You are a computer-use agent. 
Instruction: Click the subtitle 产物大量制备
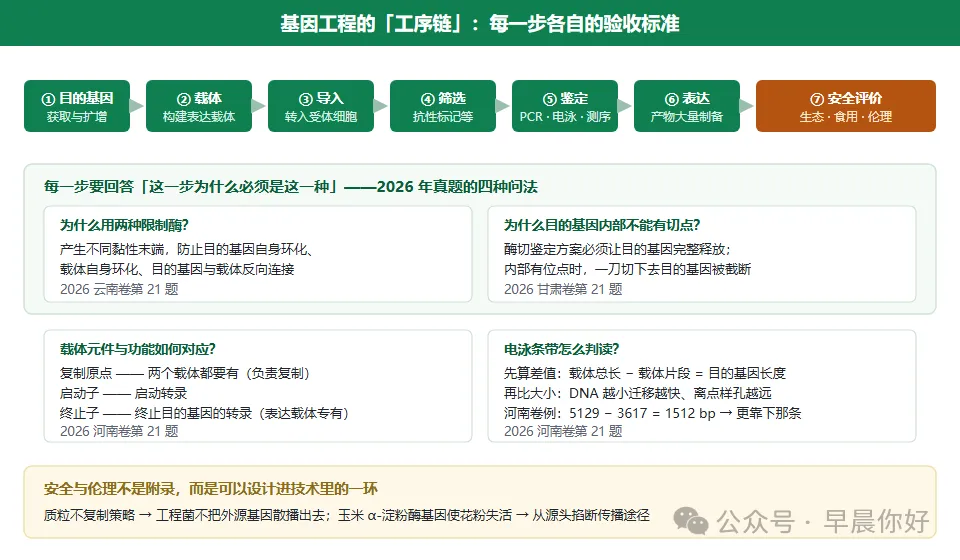tap(687, 117)
